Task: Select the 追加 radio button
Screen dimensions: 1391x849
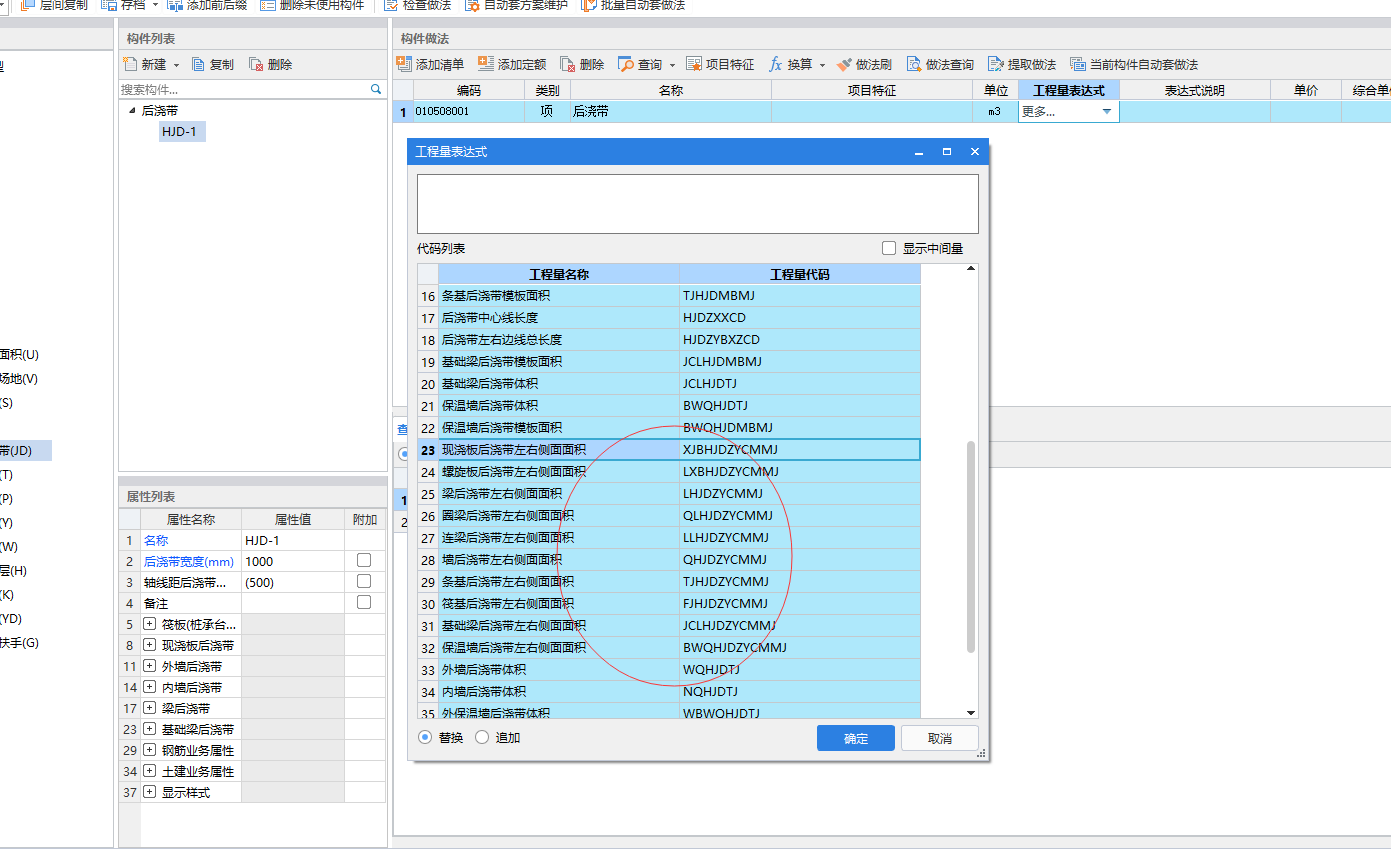Action: click(482, 737)
